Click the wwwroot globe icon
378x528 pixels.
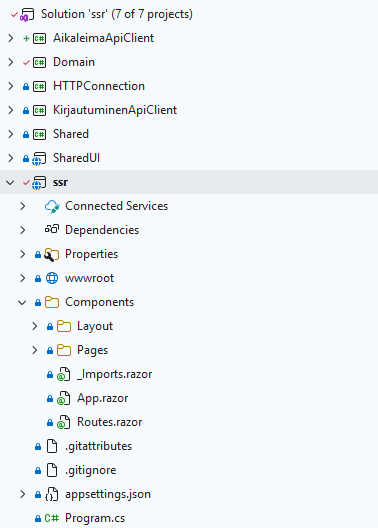click(52, 278)
